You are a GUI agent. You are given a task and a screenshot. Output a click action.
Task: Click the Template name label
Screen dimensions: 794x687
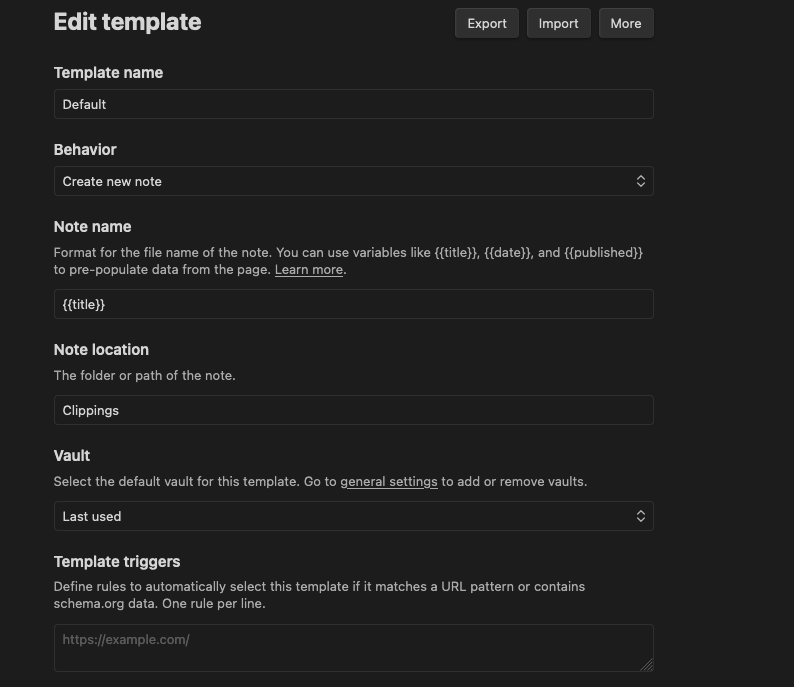(108, 73)
